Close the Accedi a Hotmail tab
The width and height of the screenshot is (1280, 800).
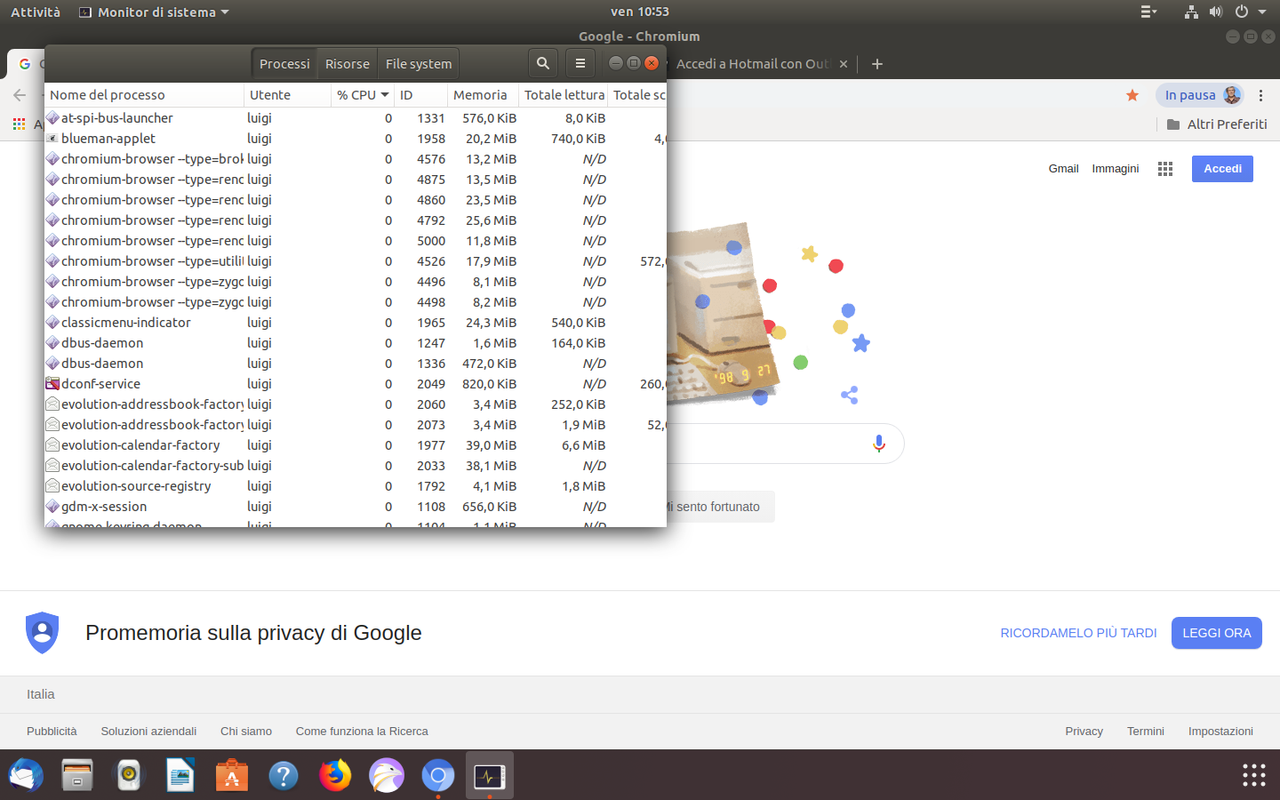843,63
